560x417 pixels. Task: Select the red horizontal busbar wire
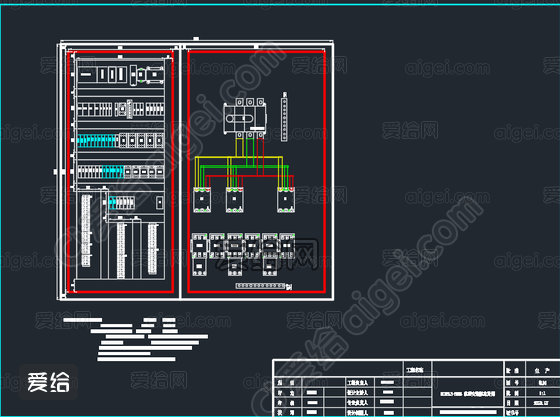click(250, 176)
